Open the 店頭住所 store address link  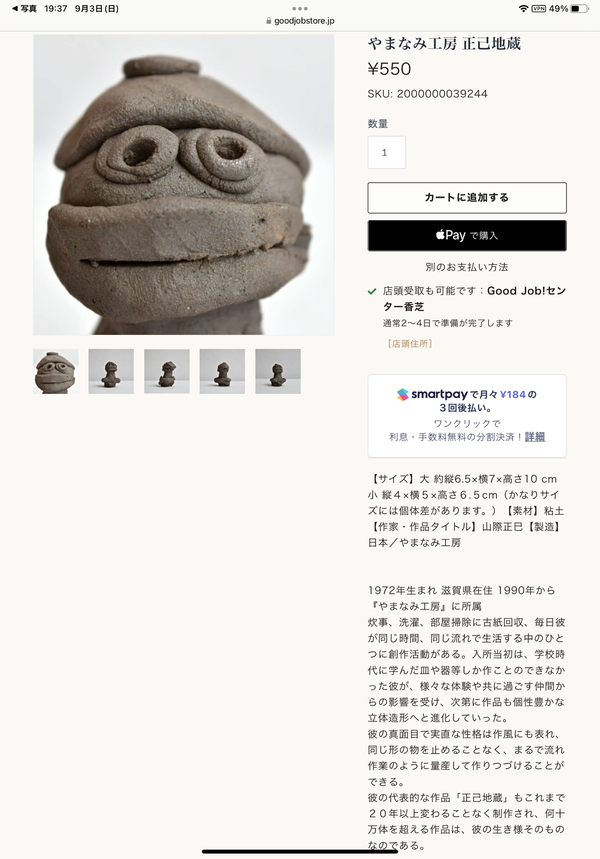click(x=410, y=344)
